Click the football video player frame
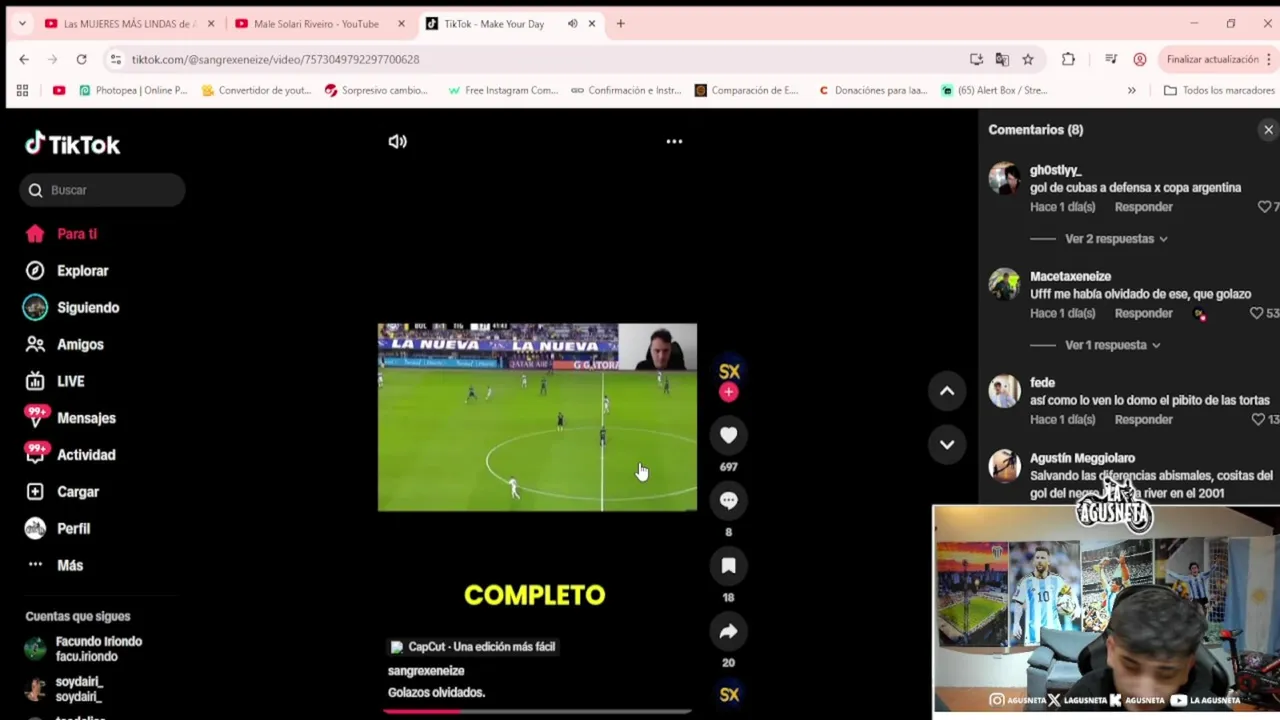1280x720 pixels. click(x=537, y=417)
